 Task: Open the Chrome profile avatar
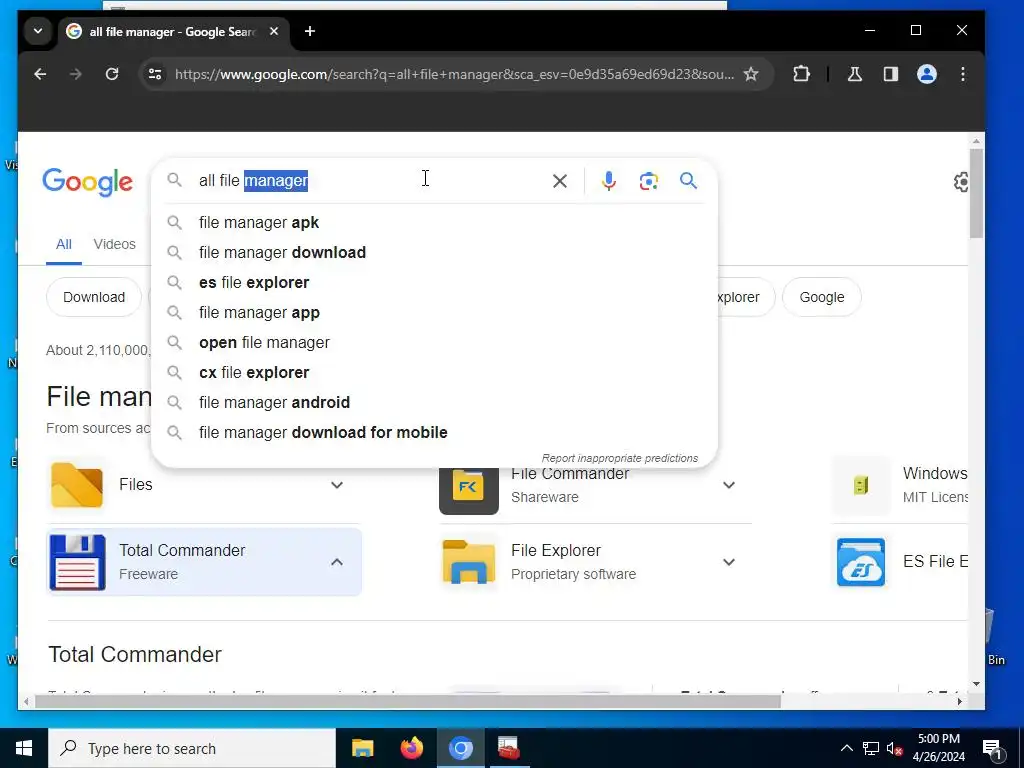pos(927,74)
